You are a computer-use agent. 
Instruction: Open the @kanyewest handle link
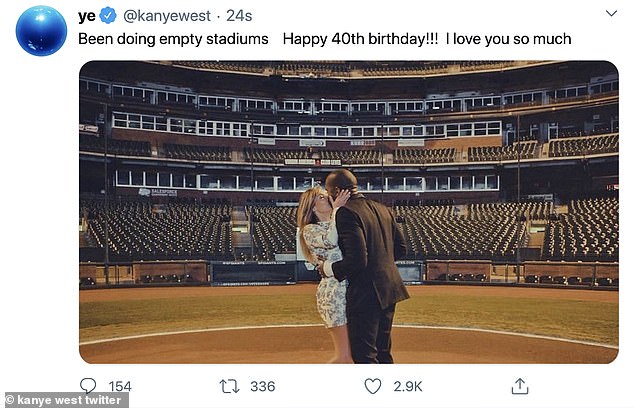click(x=162, y=15)
